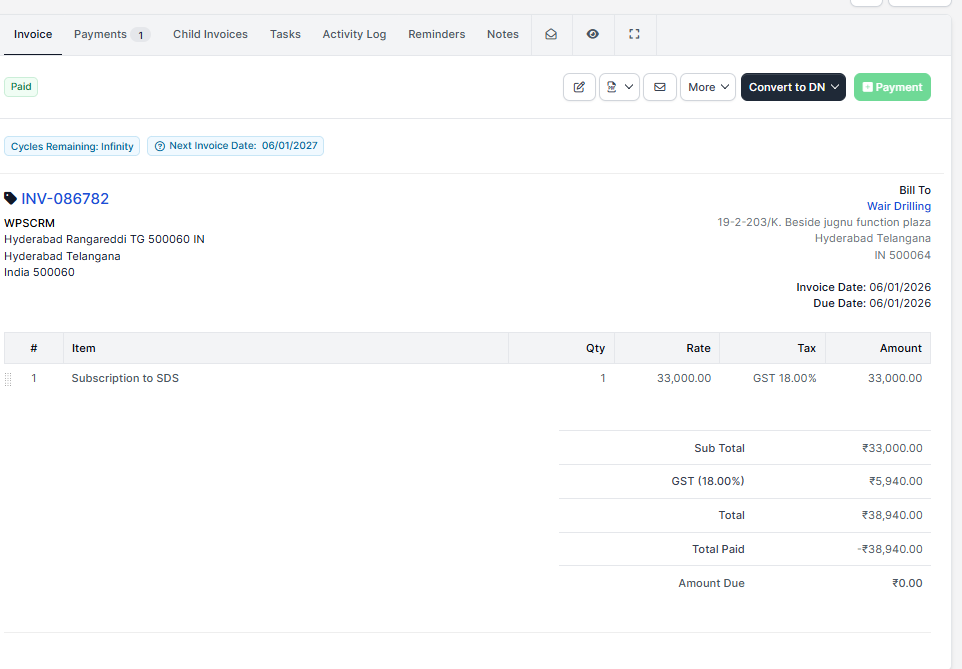
Task: Open the More dropdown menu
Action: 708,87
